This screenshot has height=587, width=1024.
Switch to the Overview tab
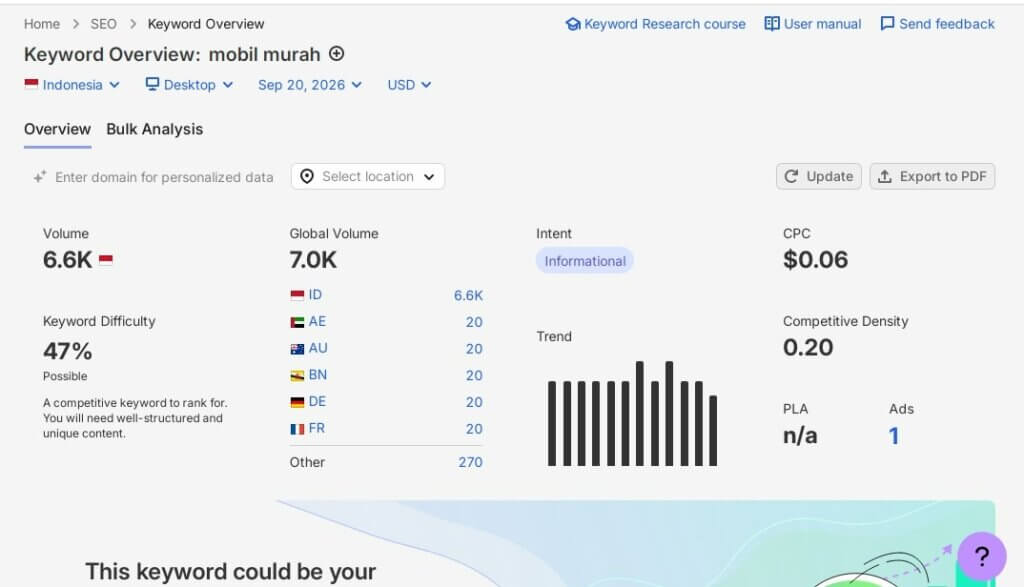coord(57,129)
